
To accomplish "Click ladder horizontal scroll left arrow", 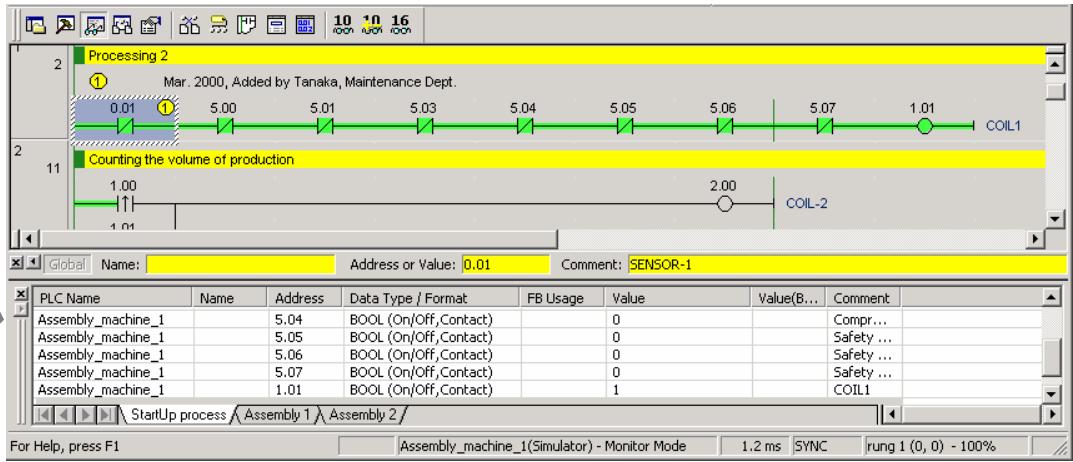I will (x=28, y=239).
